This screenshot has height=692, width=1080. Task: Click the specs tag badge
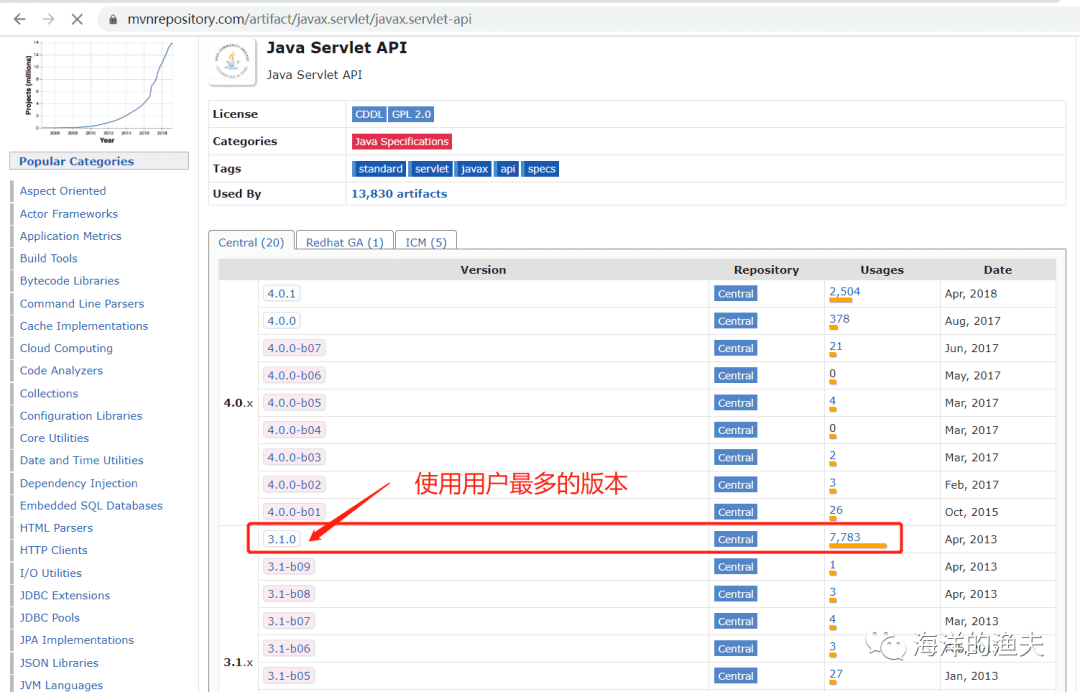pyautogui.click(x=540, y=168)
